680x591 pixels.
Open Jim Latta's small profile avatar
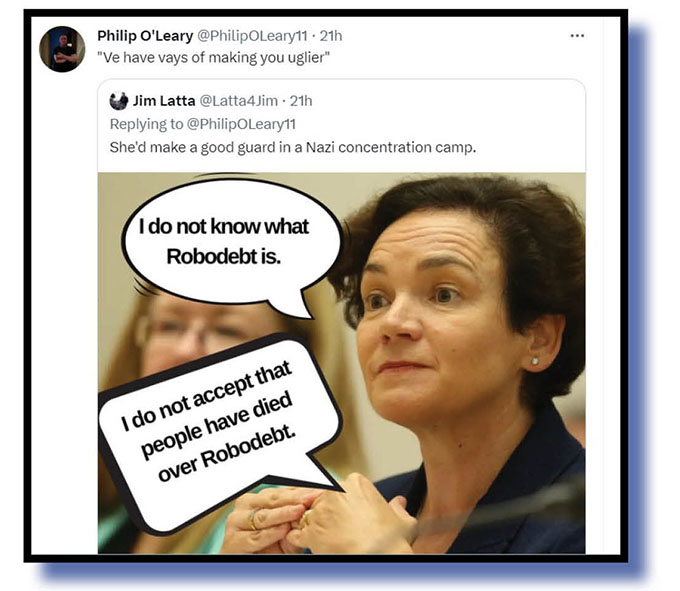click(119, 101)
